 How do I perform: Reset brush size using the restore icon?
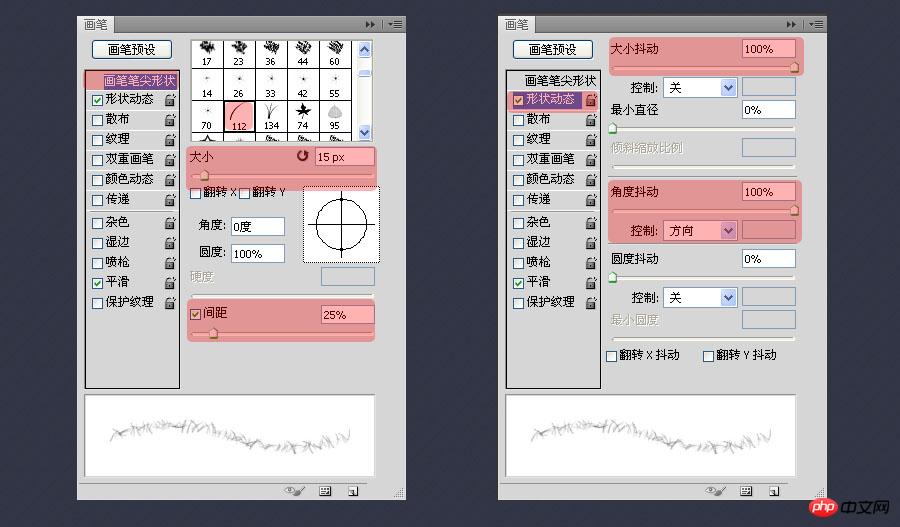click(x=302, y=156)
